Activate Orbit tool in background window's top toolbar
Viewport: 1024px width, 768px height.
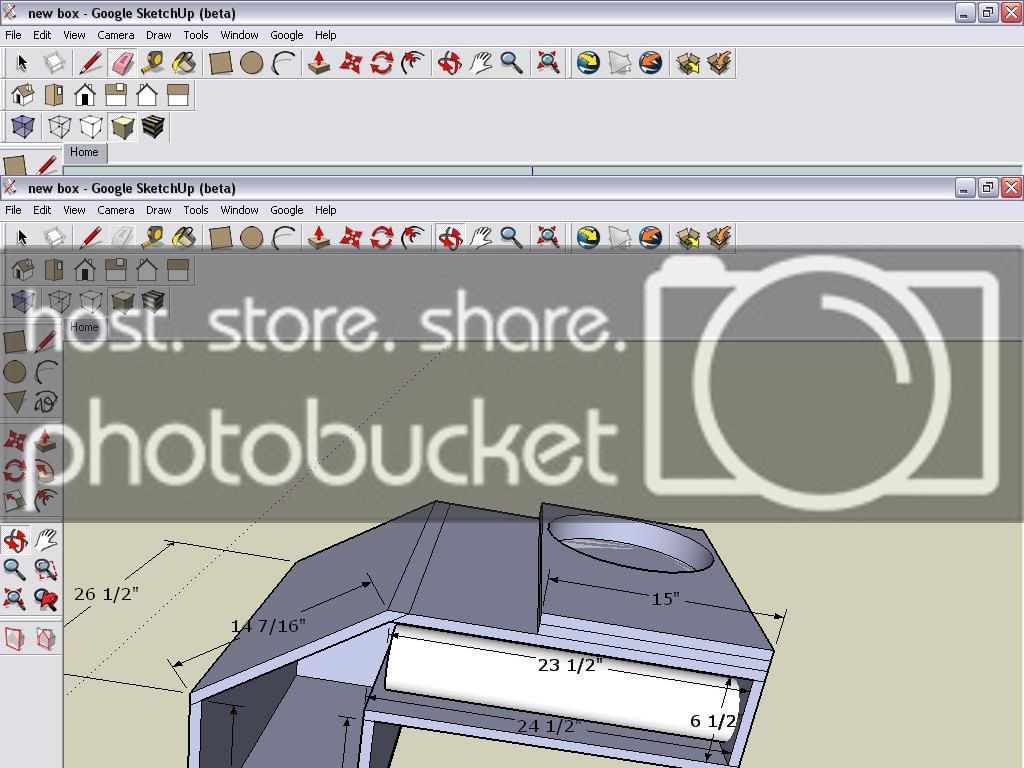450,63
